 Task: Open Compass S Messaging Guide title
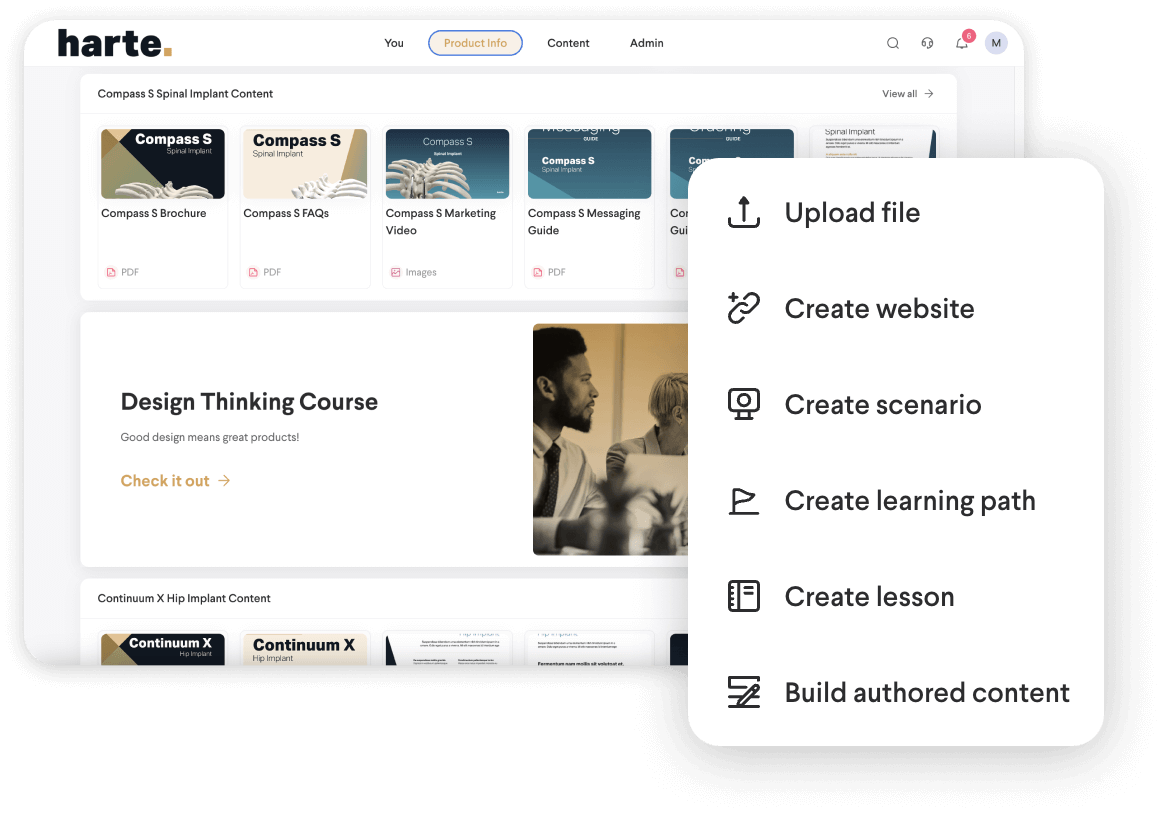click(x=584, y=222)
